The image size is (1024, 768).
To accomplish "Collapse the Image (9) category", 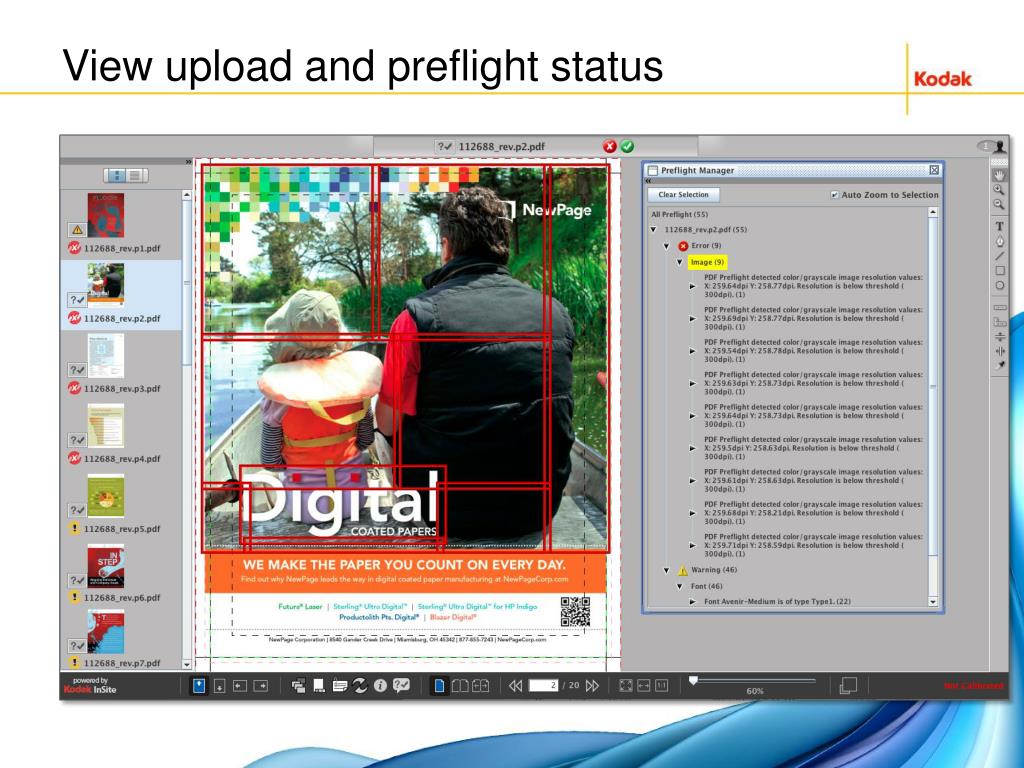I will [x=679, y=262].
